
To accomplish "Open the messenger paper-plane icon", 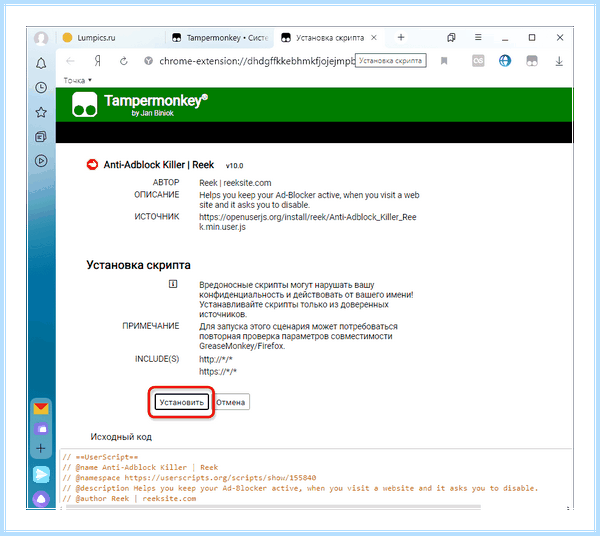I will (x=41, y=474).
